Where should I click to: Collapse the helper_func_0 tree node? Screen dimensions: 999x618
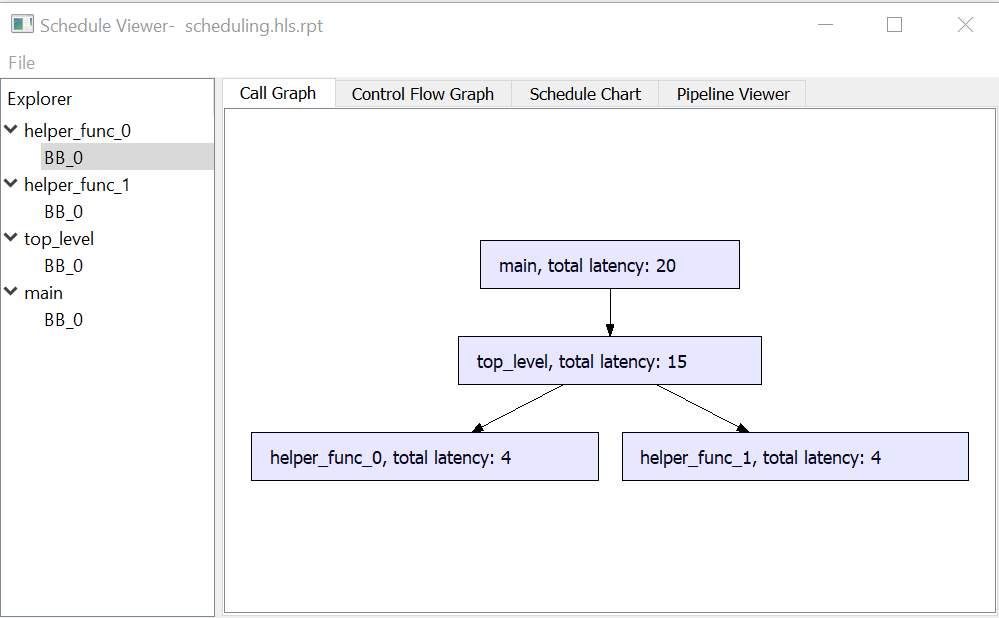pos(11,130)
